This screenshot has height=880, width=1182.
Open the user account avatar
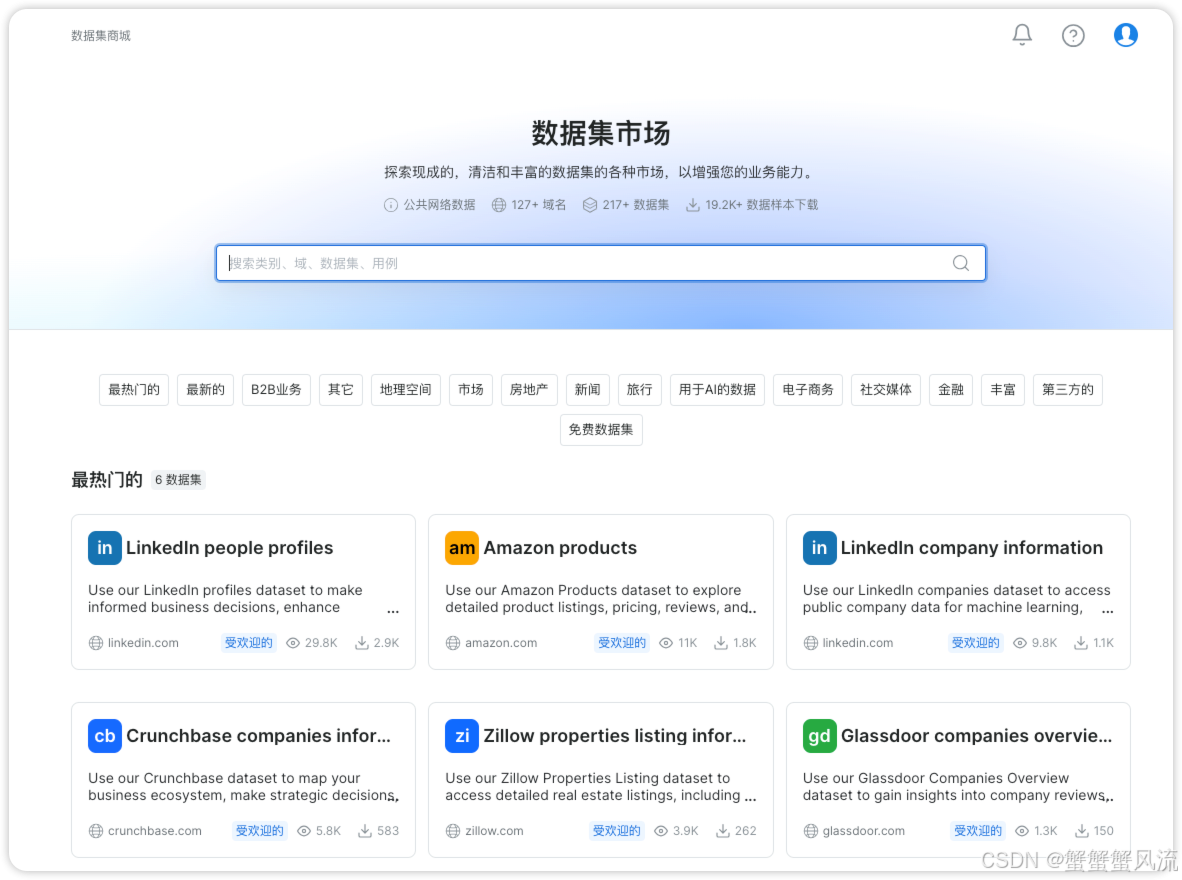(1125, 35)
